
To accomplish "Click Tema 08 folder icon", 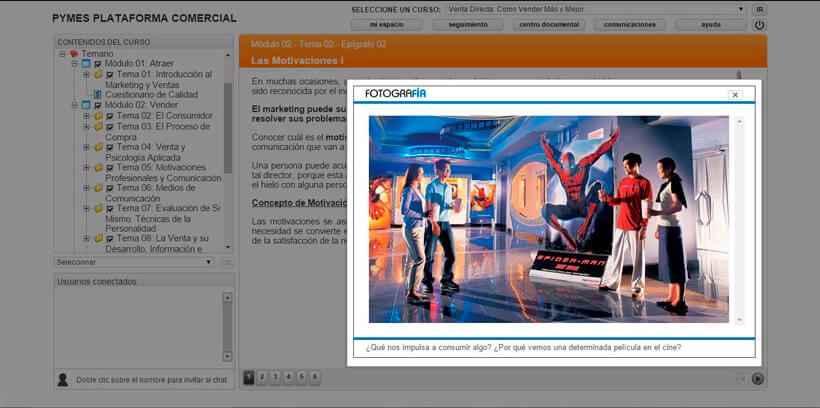I will 98,238.
